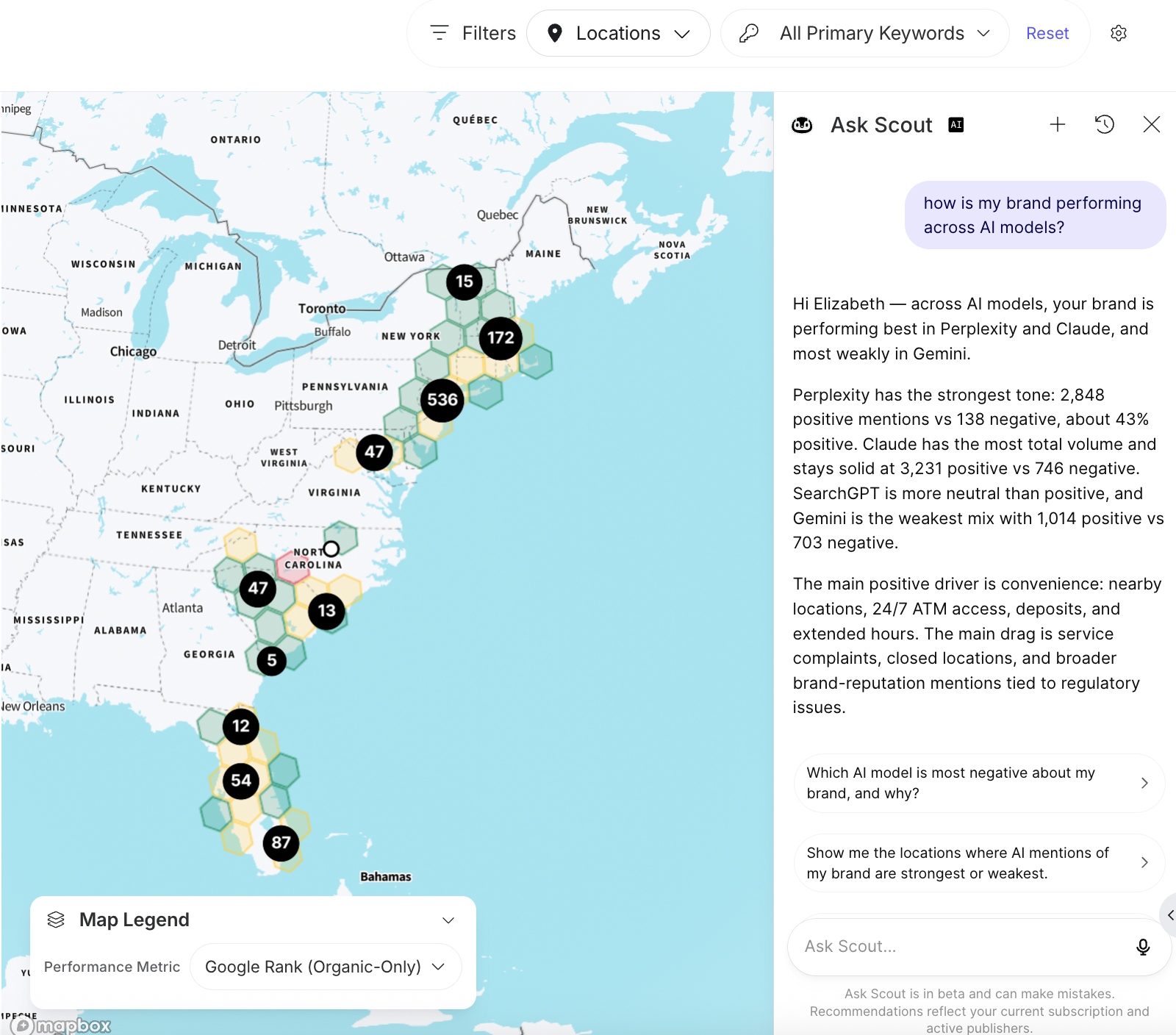Select the map cluster marker labeled 87
1176x1035 pixels.
pyautogui.click(x=281, y=842)
